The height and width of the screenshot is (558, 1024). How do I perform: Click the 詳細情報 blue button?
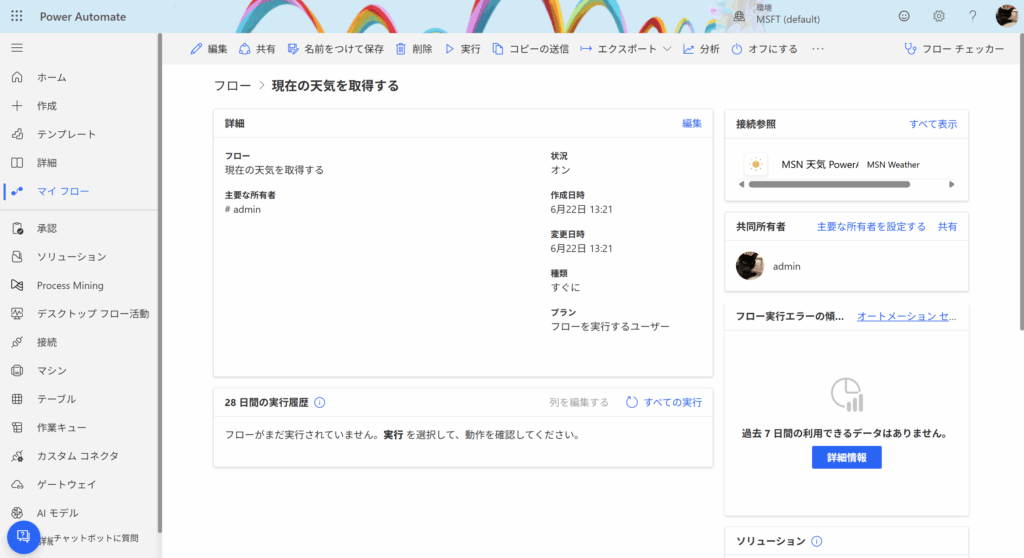pos(846,457)
